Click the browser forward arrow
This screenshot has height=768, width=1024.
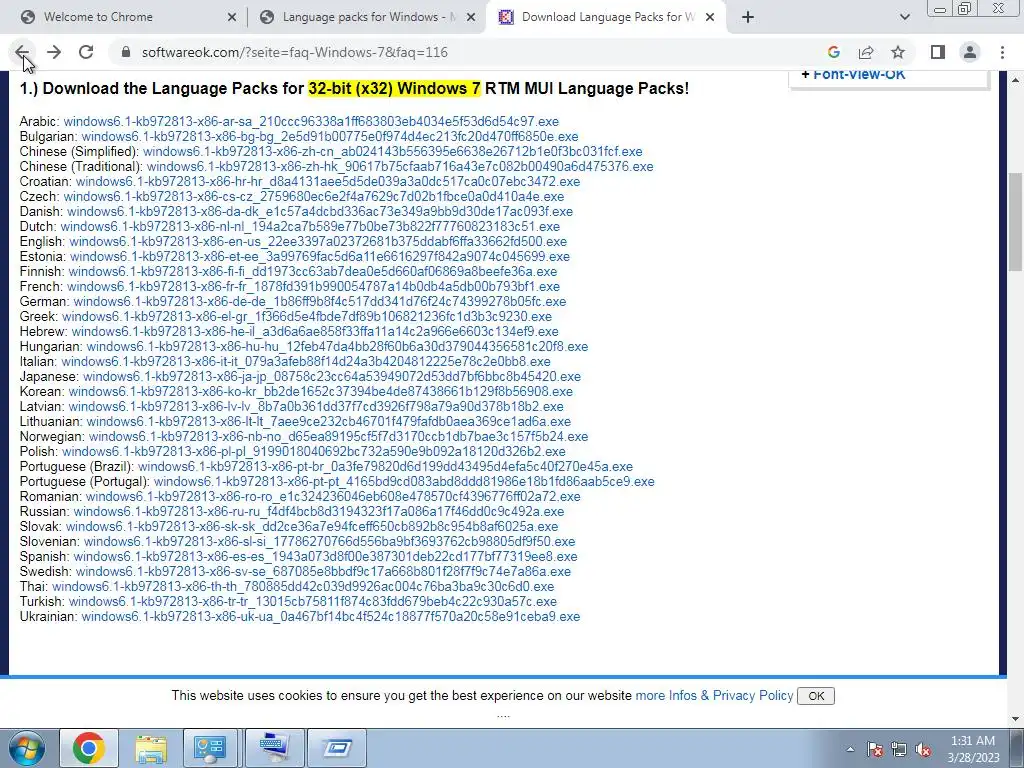(x=54, y=52)
